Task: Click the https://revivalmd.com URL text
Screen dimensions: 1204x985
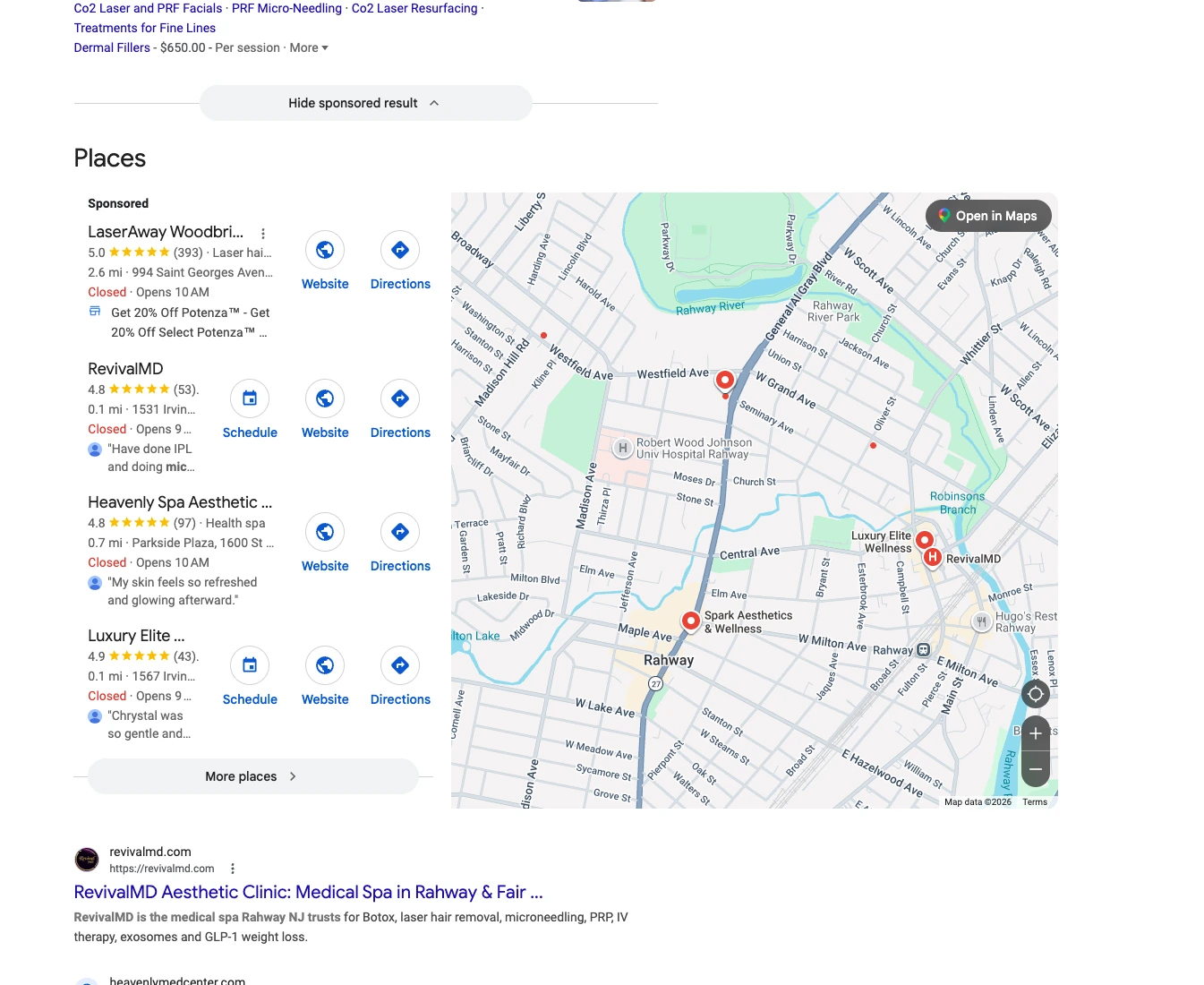Action: point(162,869)
